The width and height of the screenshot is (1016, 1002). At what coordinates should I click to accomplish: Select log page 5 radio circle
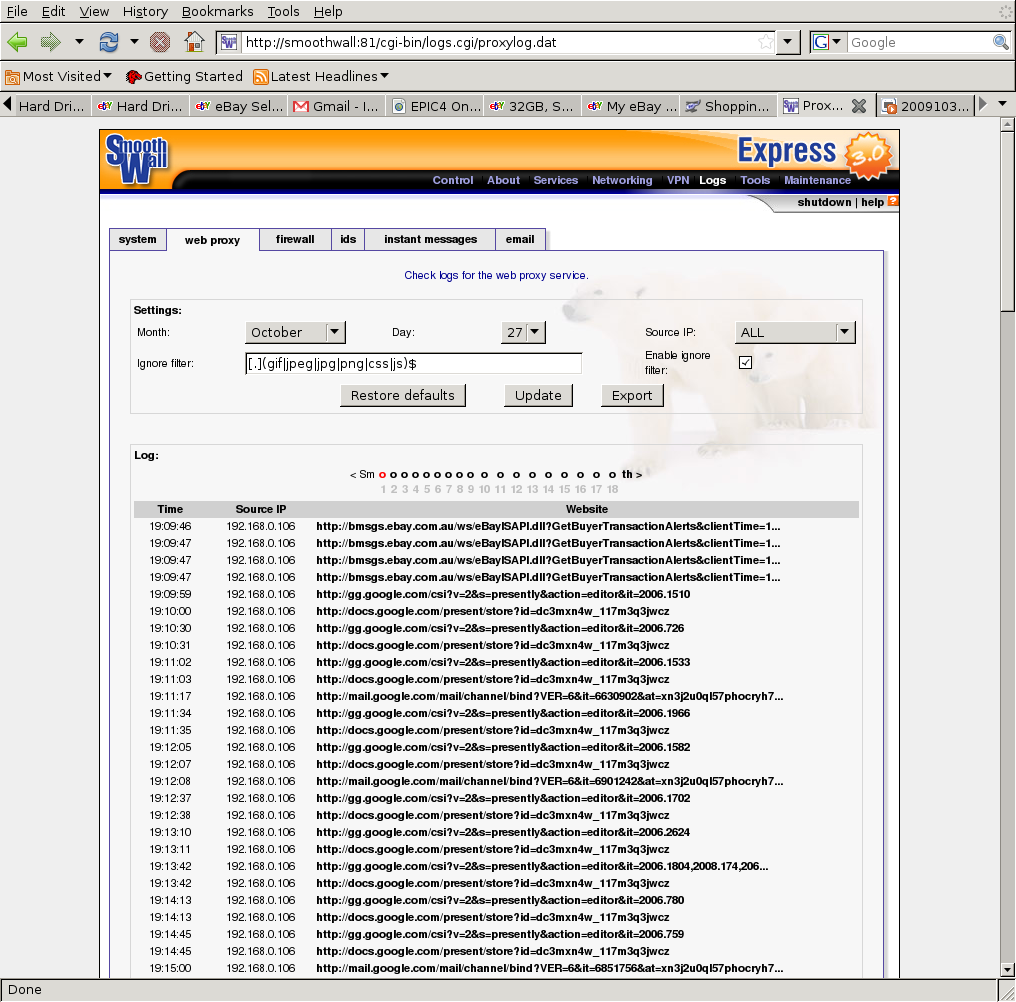[427, 475]
